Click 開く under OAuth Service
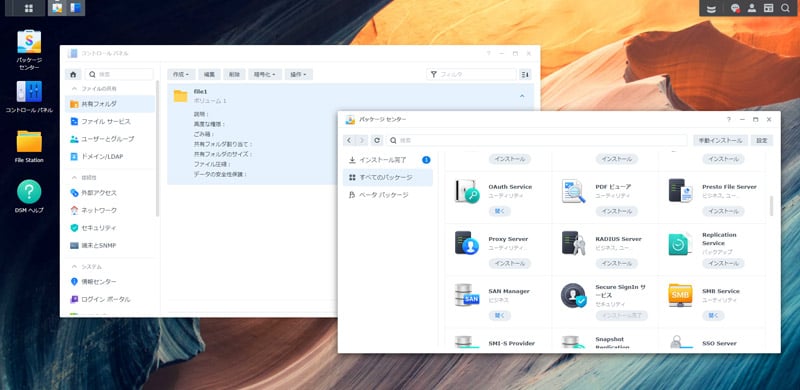 tap(499, 211)
